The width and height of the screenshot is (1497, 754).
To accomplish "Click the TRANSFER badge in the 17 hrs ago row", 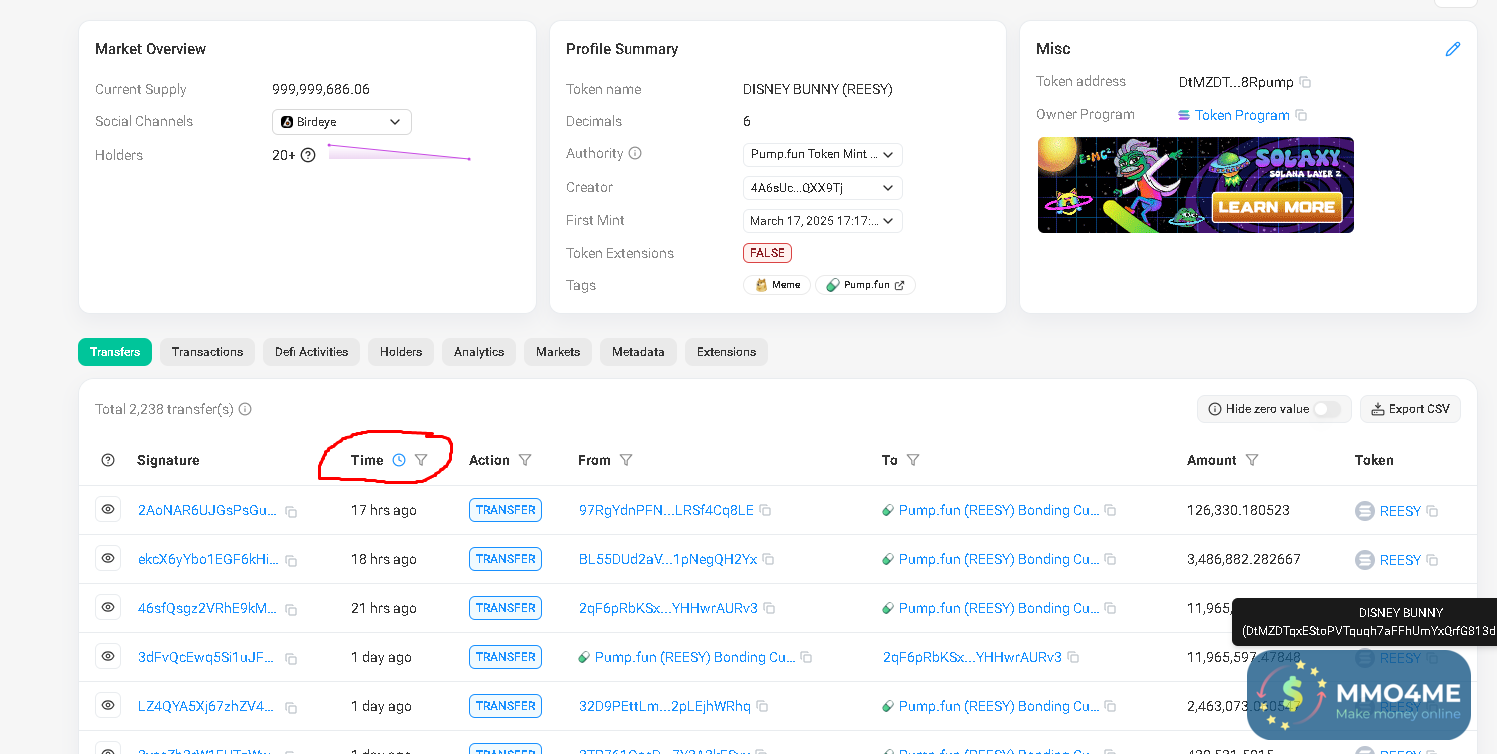I will click(x=505, y=510).
